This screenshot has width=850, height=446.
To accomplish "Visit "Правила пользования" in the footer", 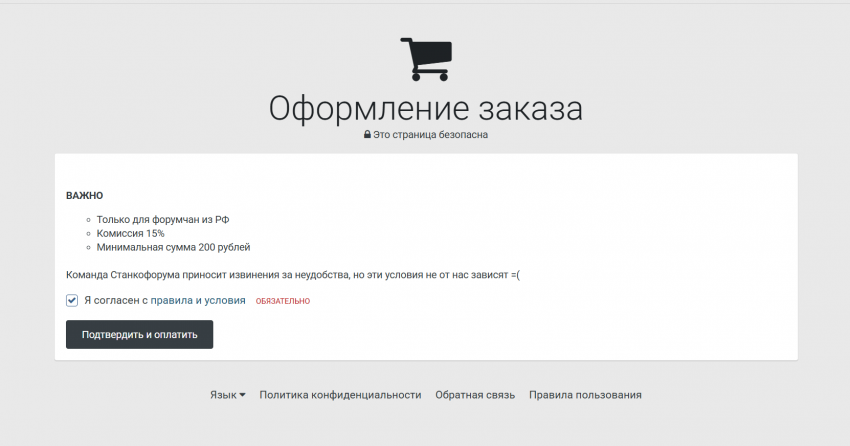I will (585, 395).
